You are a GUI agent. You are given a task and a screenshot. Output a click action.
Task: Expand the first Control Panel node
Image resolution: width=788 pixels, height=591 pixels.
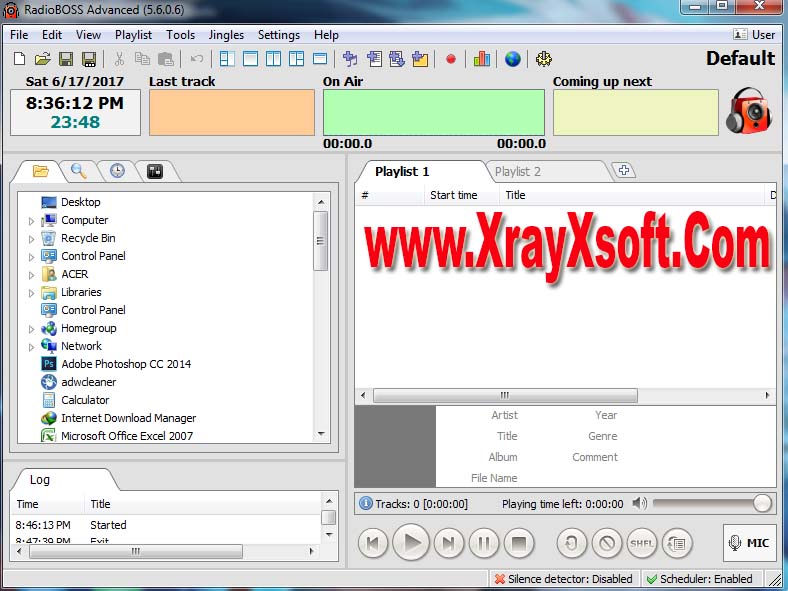31,257
